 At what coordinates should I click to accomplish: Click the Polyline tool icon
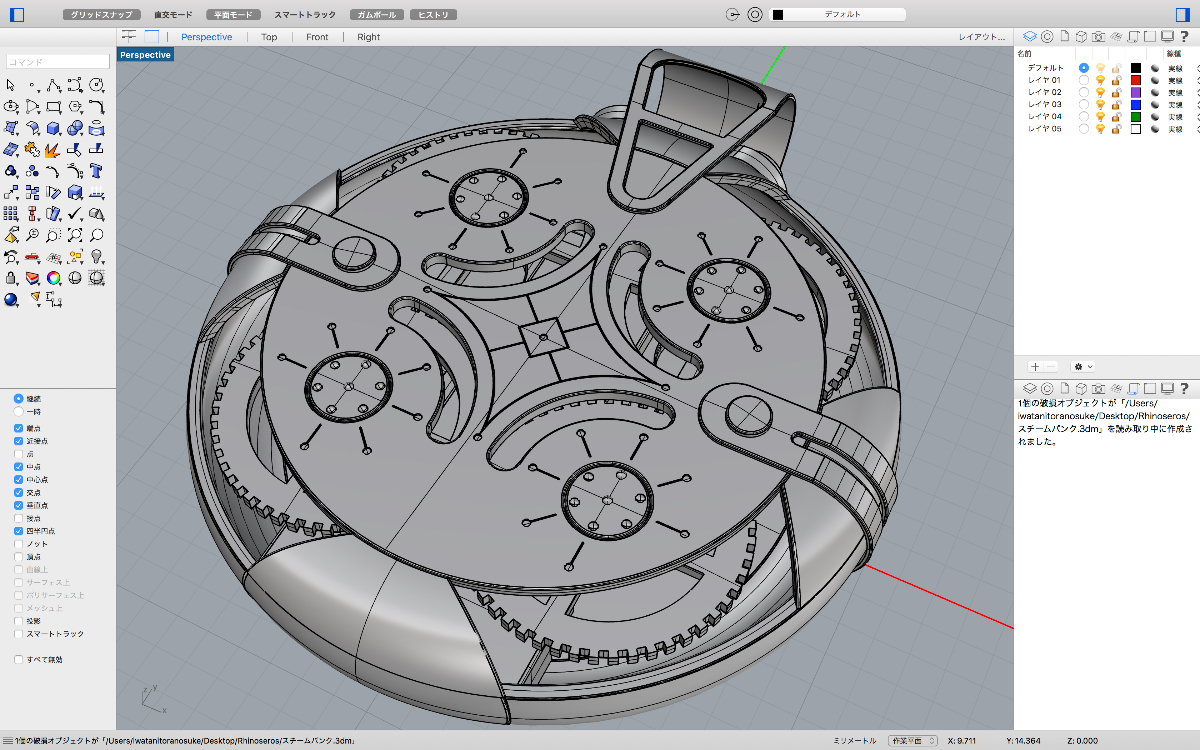click(54, 85)
